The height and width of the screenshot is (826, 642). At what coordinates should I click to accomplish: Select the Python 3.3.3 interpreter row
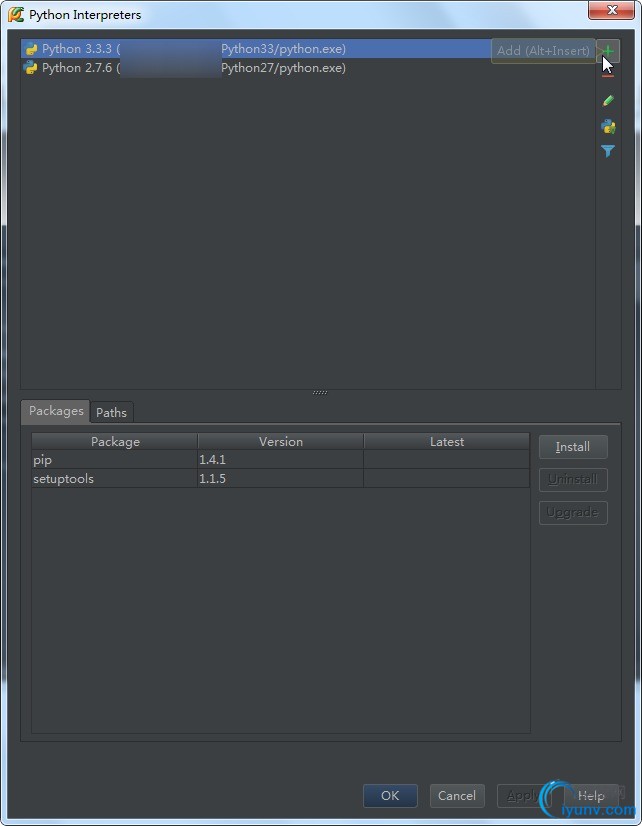(x=308, y=49)
